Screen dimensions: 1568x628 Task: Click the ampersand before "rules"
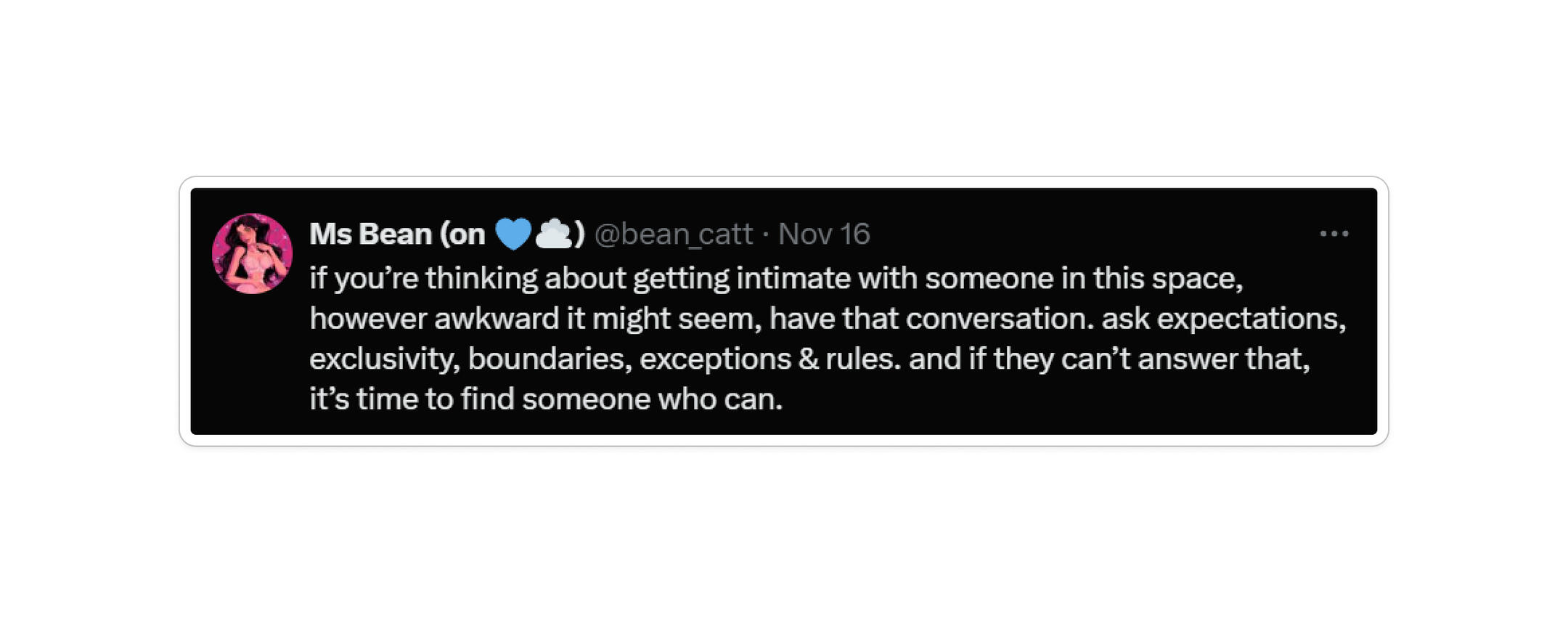pos(808,359)
